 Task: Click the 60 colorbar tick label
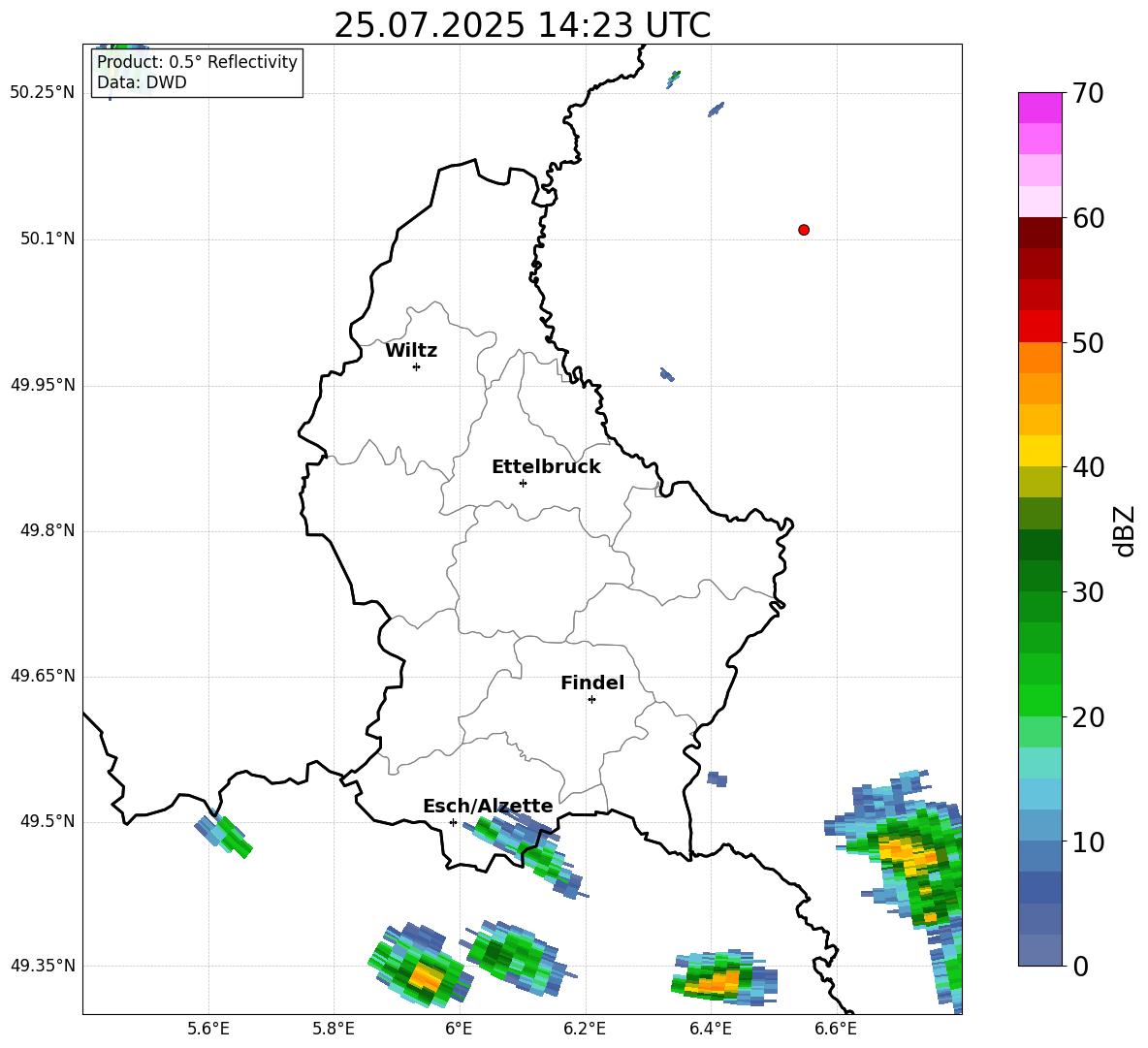(1087, 218)
